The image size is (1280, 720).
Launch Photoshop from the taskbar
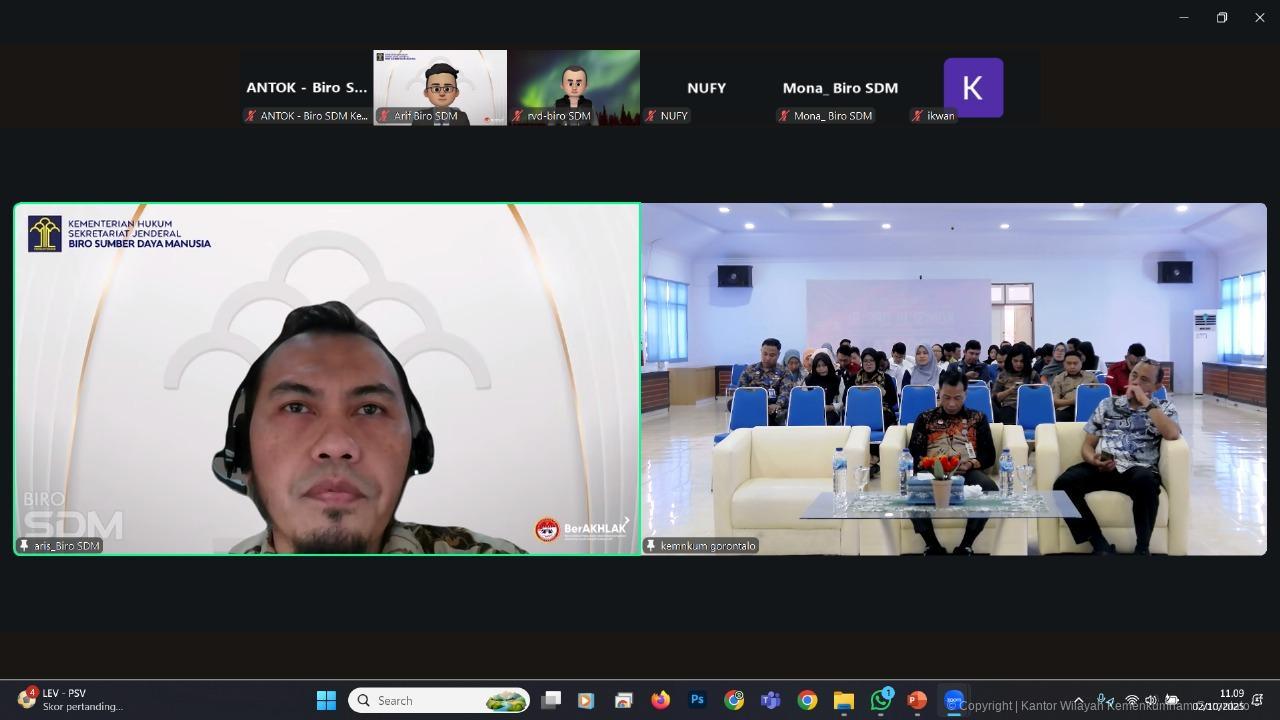pos(697,701)
